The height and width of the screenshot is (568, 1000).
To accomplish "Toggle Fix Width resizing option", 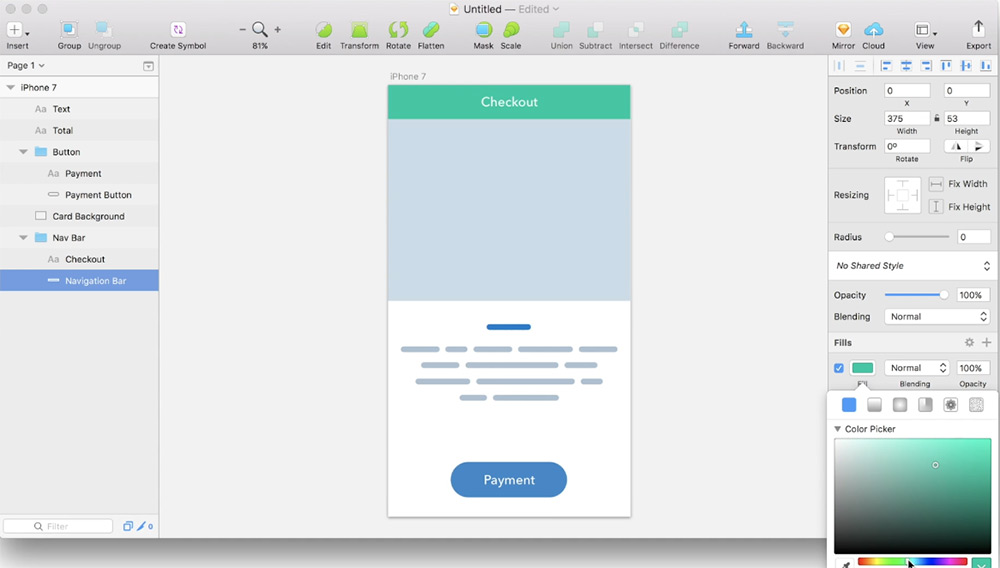I will tap(936, 184).
